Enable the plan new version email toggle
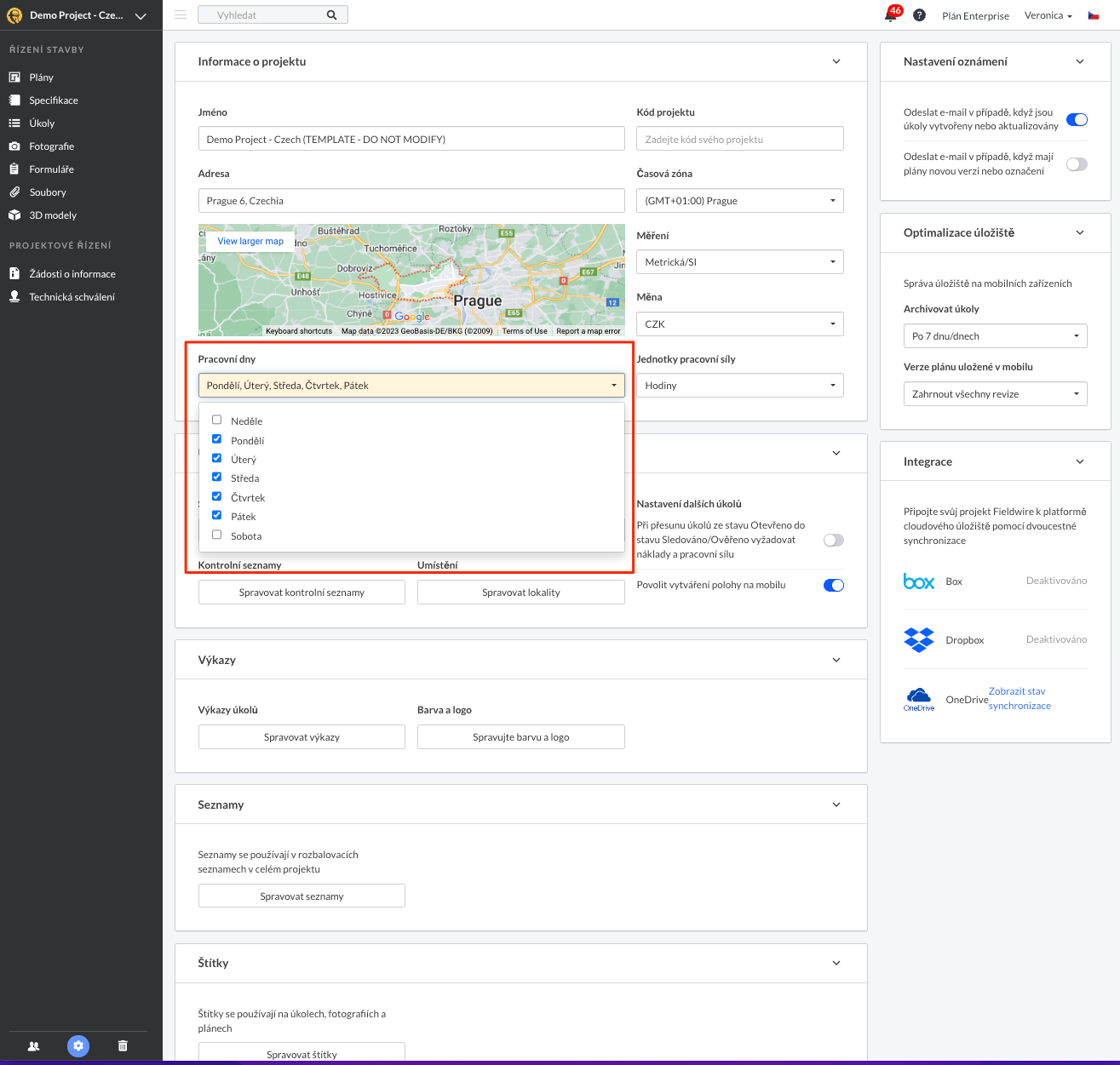Screen dimensions: 1120x1065 [x=1077, y=164]
